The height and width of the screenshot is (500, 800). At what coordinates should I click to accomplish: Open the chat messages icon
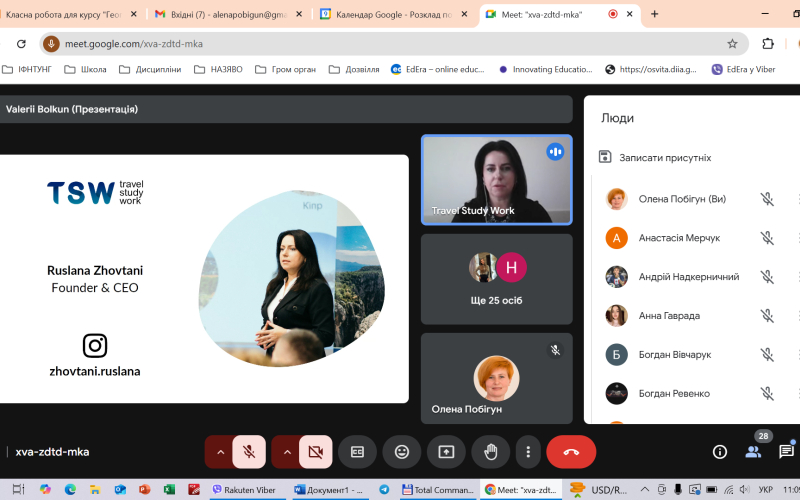tap(786, 452)
